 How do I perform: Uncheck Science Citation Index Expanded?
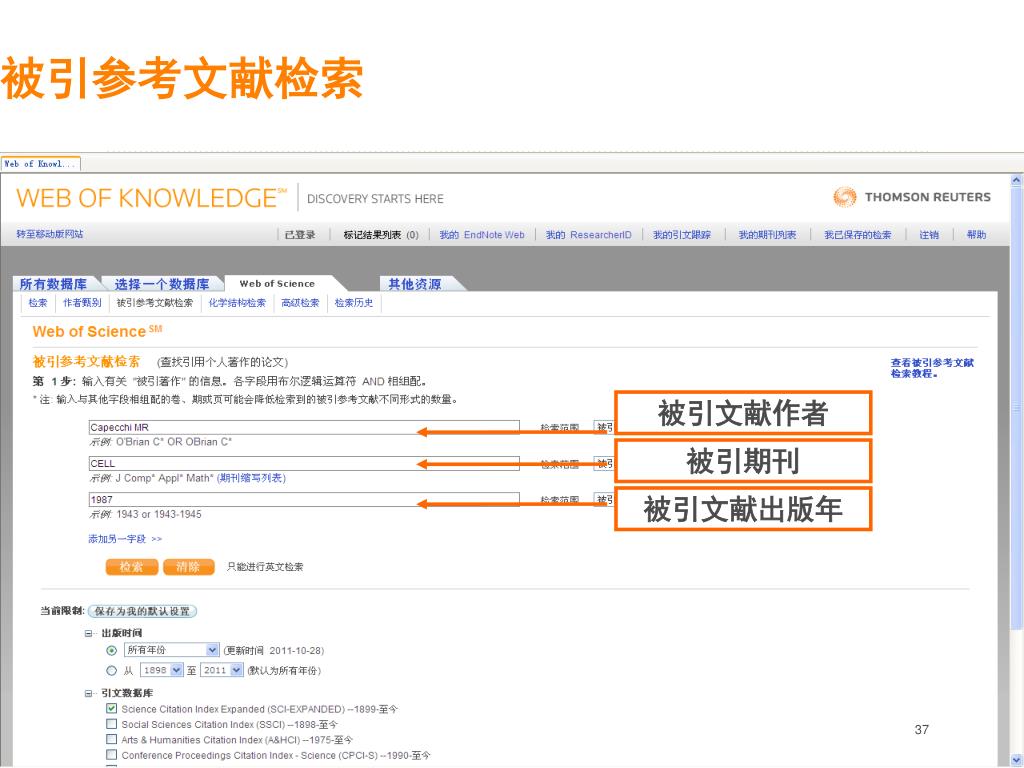(x=112, y=709)
